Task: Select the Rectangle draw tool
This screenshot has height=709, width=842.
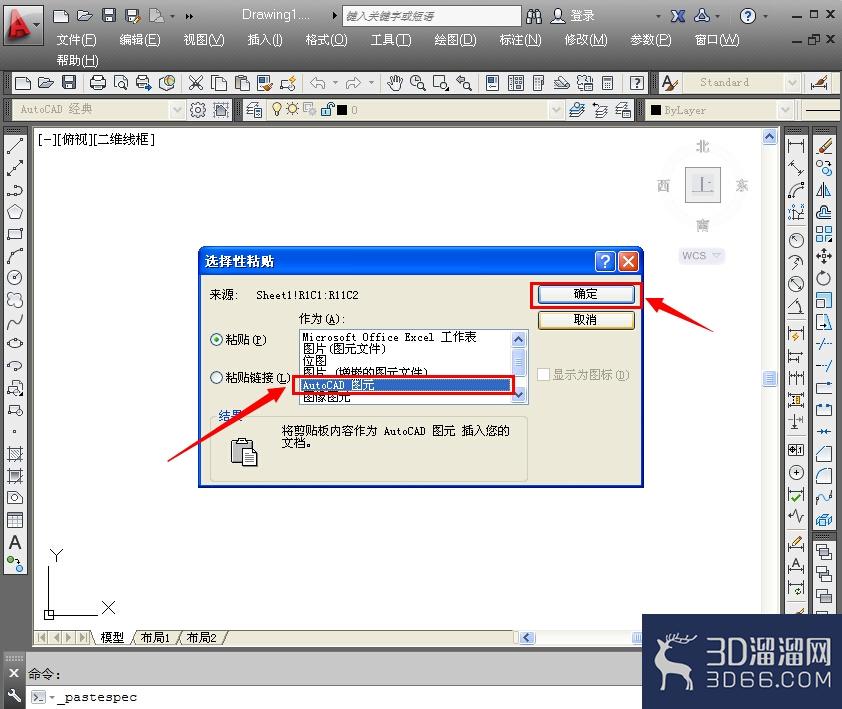Action: coord(14,234)
